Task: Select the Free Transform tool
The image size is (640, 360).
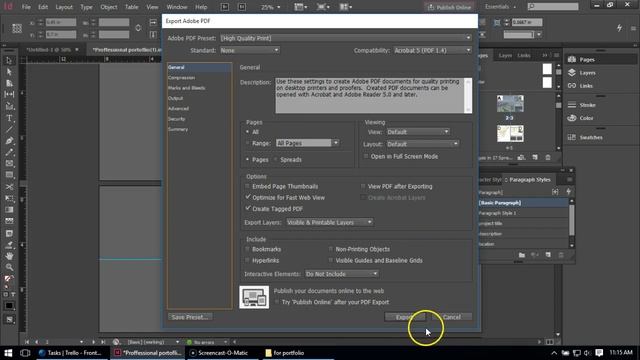Action: (x=9, y=198)
